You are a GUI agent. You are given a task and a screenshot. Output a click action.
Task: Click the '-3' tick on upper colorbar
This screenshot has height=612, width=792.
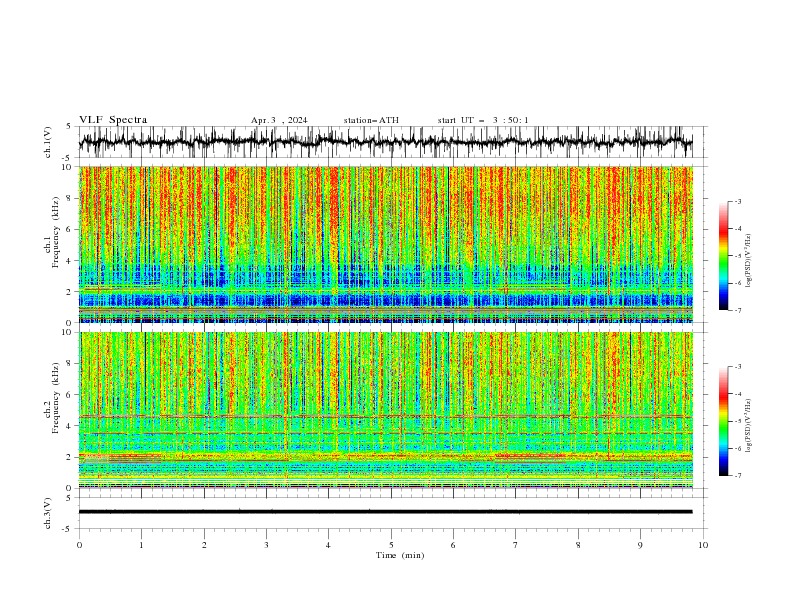pyautogui.click(x=738, y=201)
